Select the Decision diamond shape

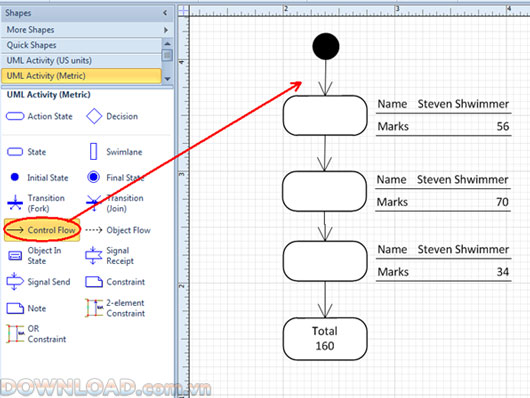(112, 116)
